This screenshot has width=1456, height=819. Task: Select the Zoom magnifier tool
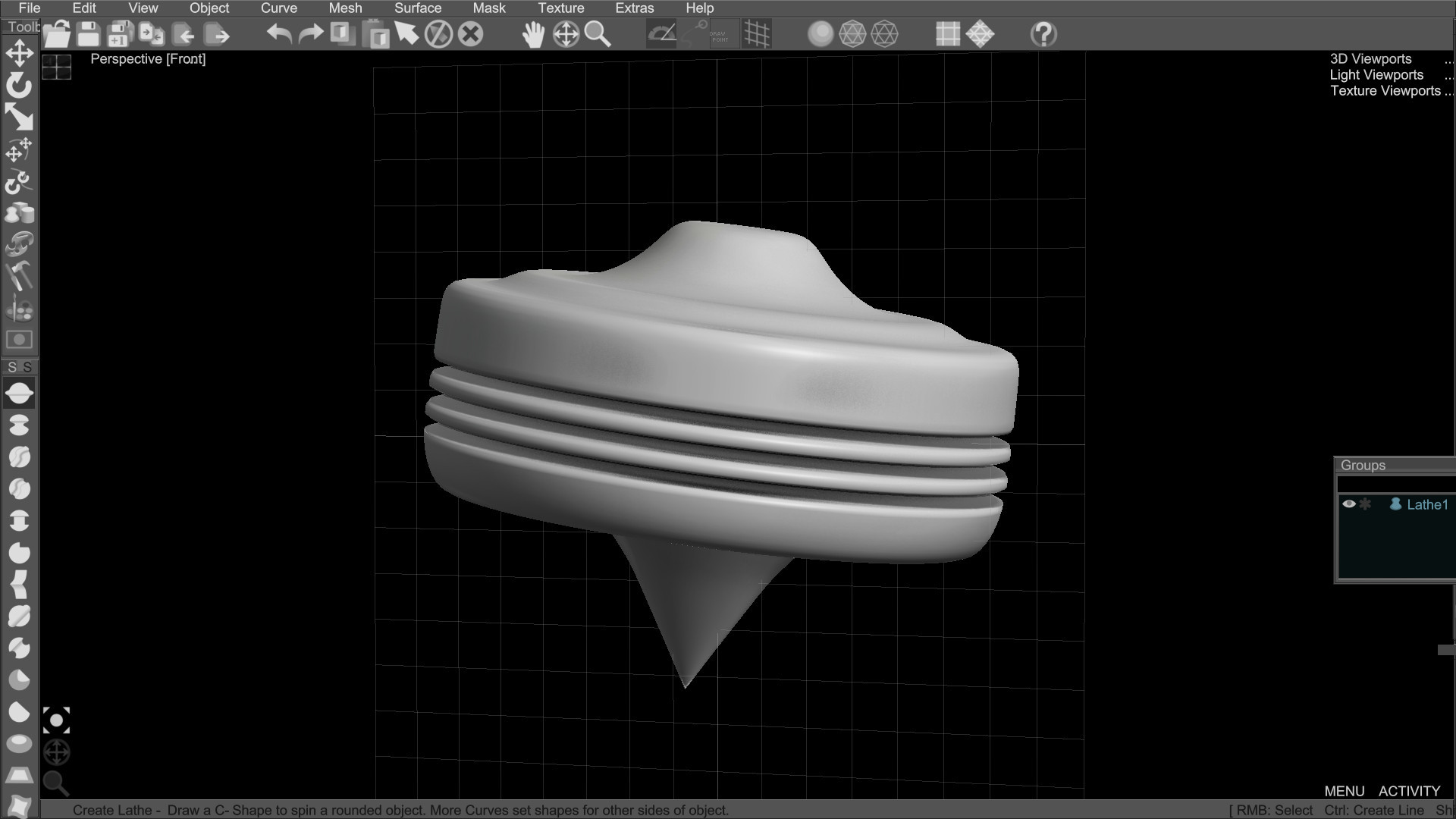[598, 34]
